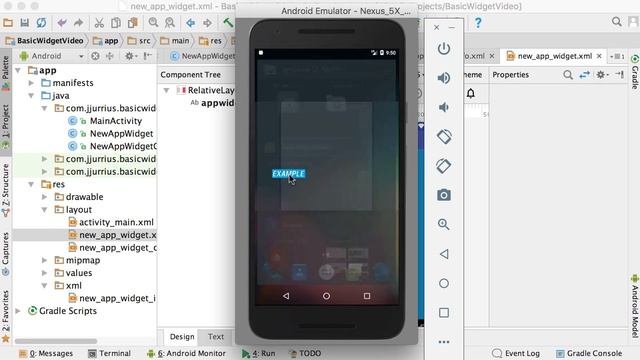This screenshot has height=360, width=640.
Task: Open the Run tool window
Action: pyautogui.click(x=259, y=353)
